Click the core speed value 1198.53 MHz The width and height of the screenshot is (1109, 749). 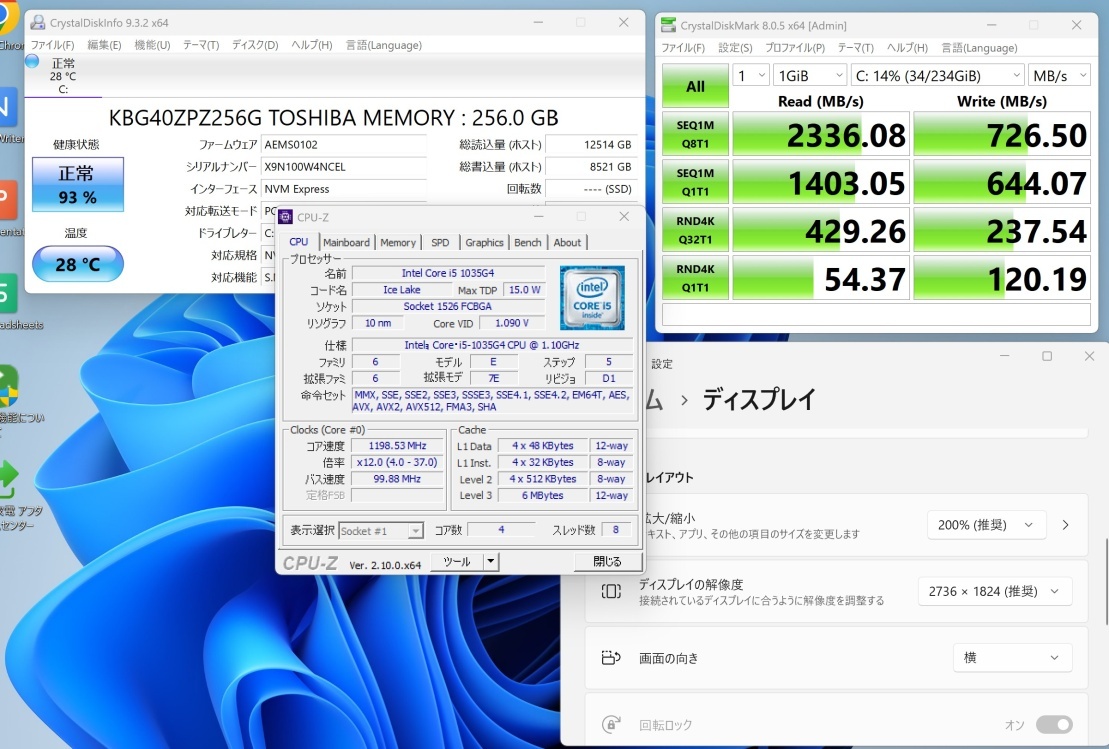(397, 446)
